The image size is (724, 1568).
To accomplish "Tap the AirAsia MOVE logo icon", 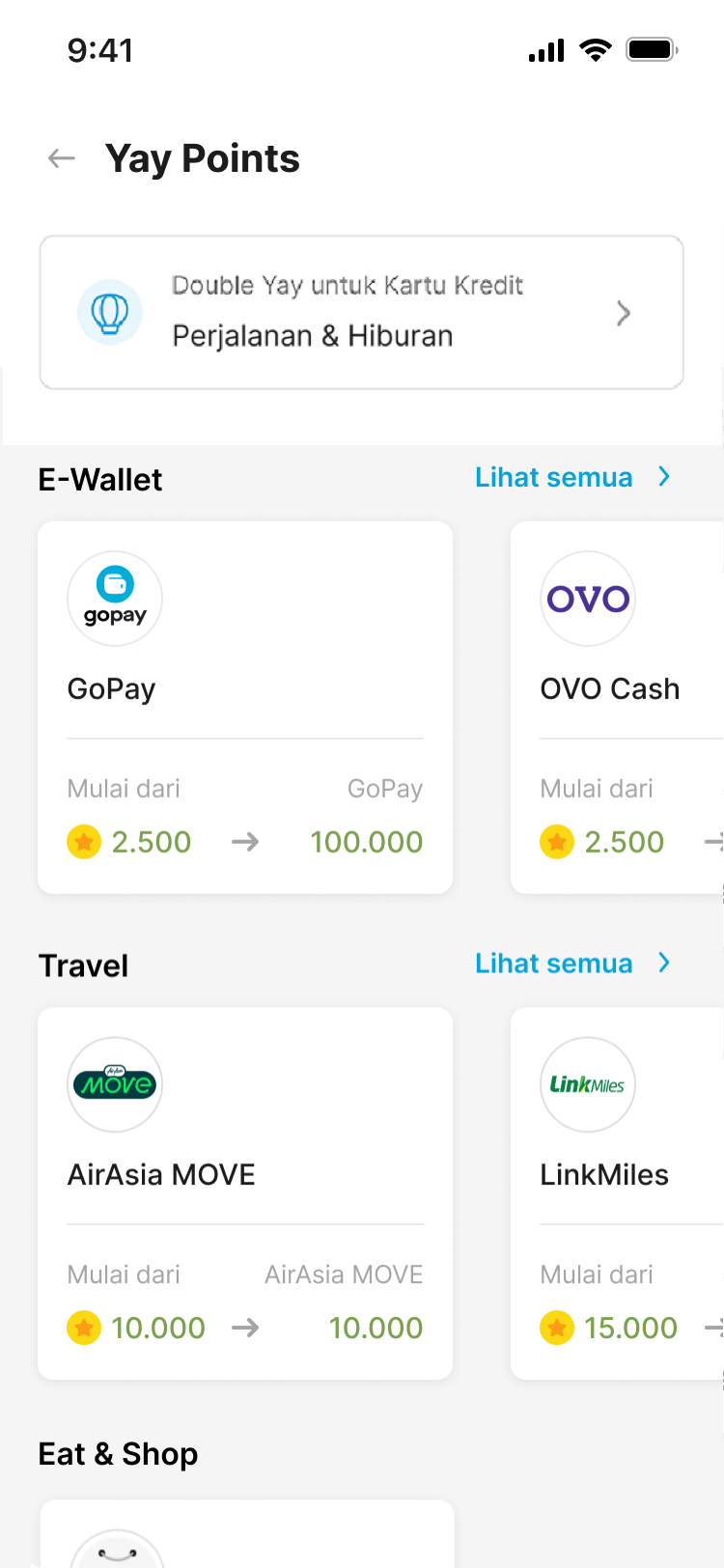I will coord(115,1084).
